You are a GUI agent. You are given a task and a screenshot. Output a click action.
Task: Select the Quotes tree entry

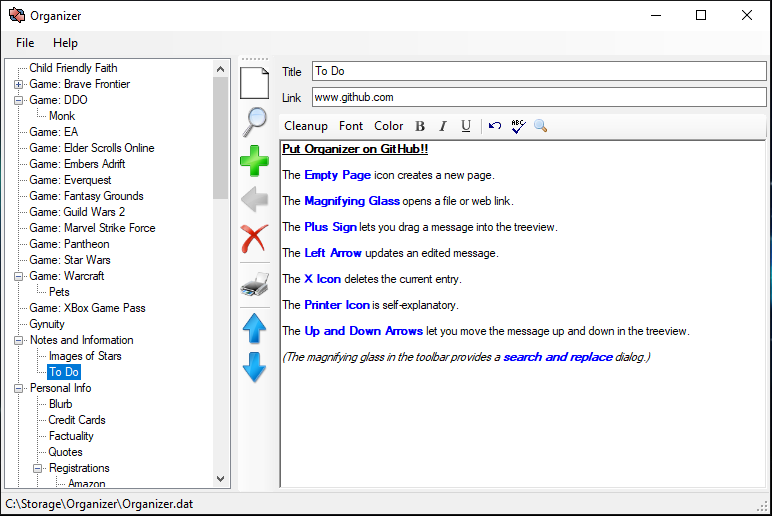[x=65, y=452]
